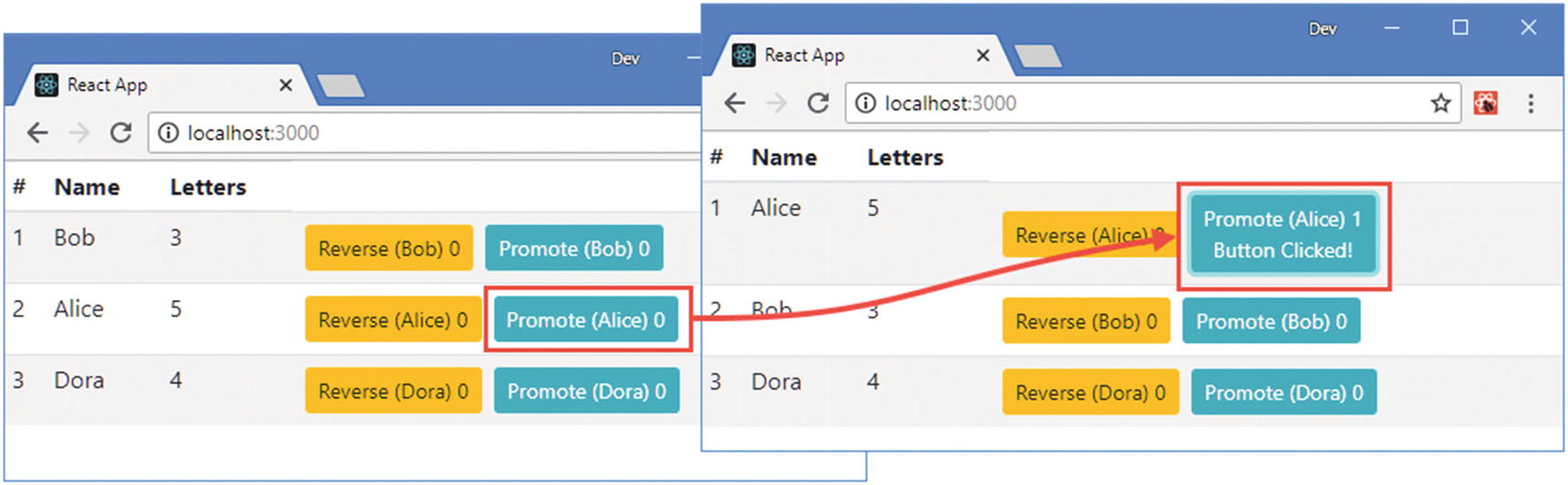Viewport: 1568px width, 485px height.
Task: Click the Promote (Alice) 0 button
Action: 586,320
